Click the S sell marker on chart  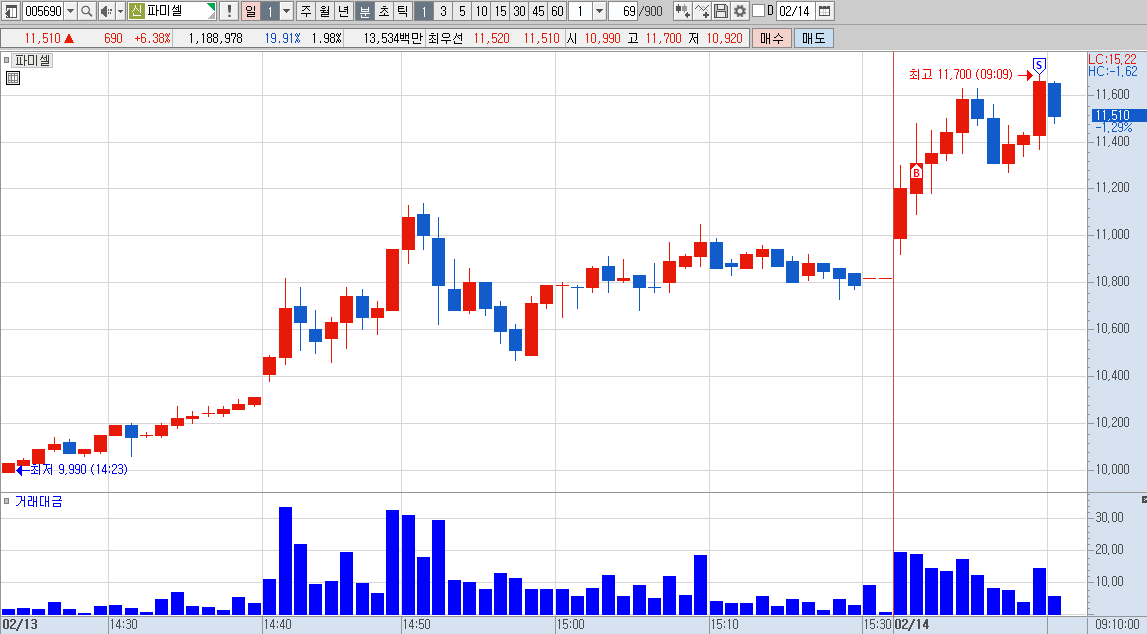tap(1039, 65)
